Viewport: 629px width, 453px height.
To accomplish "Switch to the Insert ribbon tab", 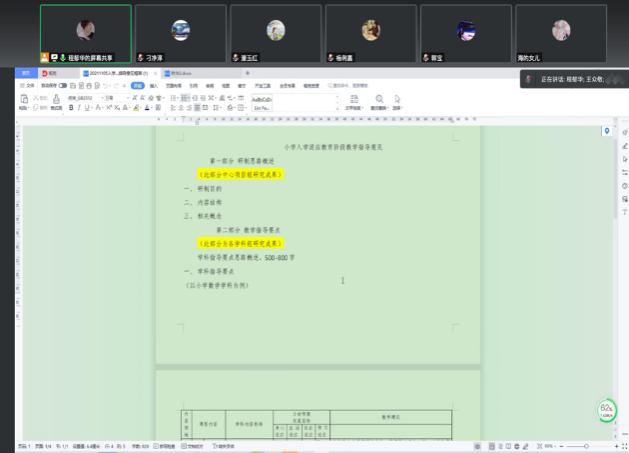I will [154, 85].
